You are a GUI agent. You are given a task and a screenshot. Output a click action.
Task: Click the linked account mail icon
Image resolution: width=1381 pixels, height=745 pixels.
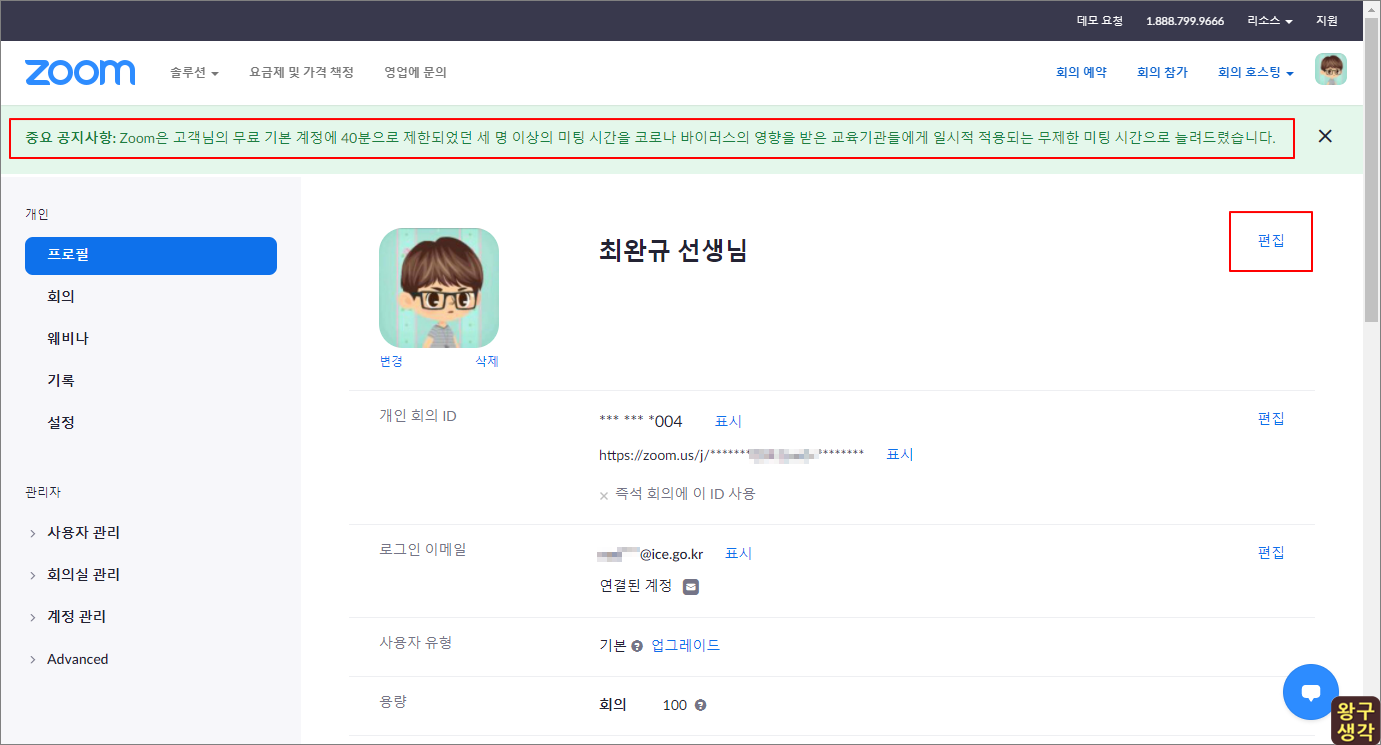691,587
